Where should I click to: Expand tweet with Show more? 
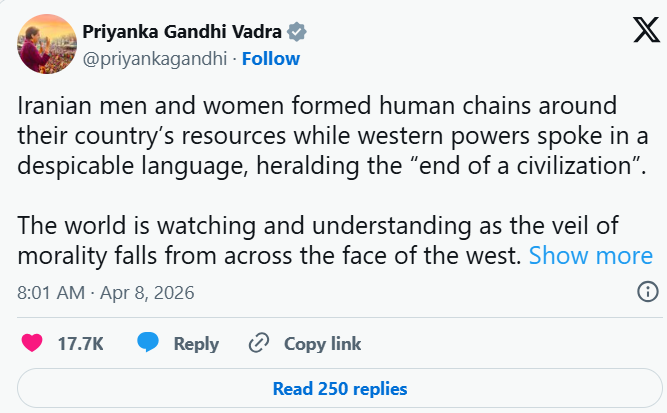coord(590,255)
